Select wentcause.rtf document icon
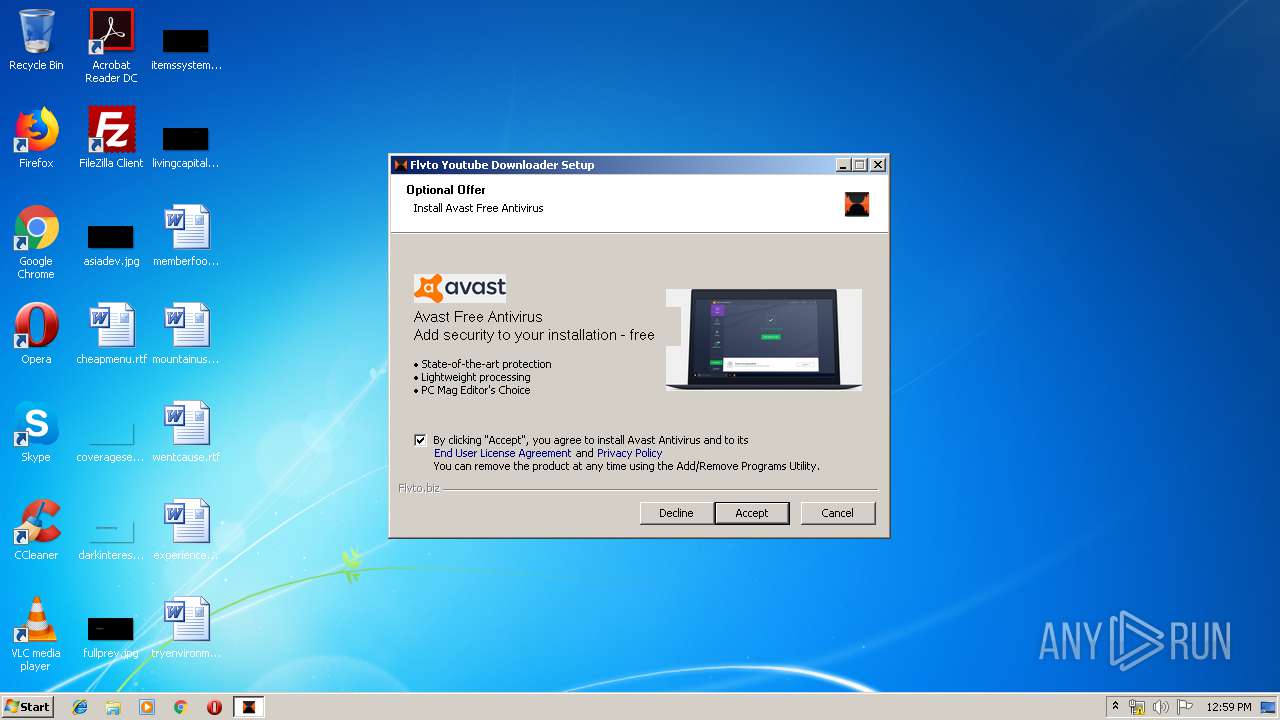 click(x=186, y=432)
